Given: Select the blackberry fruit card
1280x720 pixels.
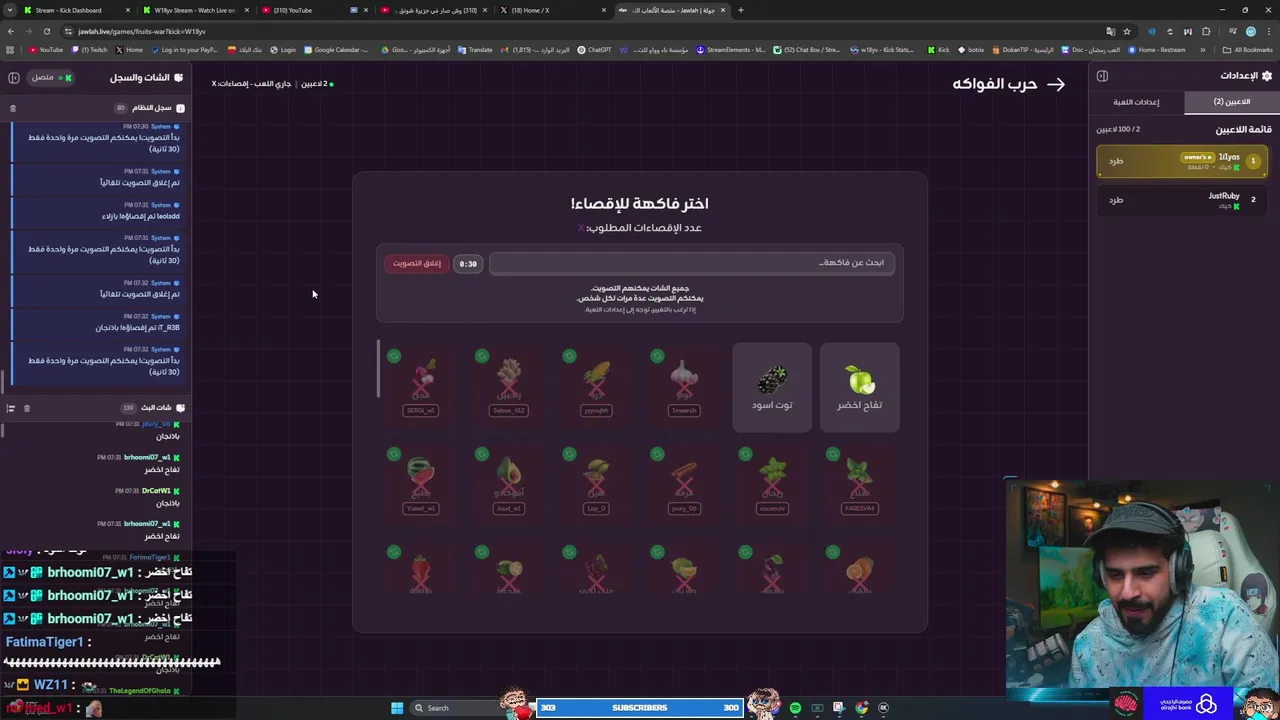Looking at the screenshot, I should click(772, 388).
